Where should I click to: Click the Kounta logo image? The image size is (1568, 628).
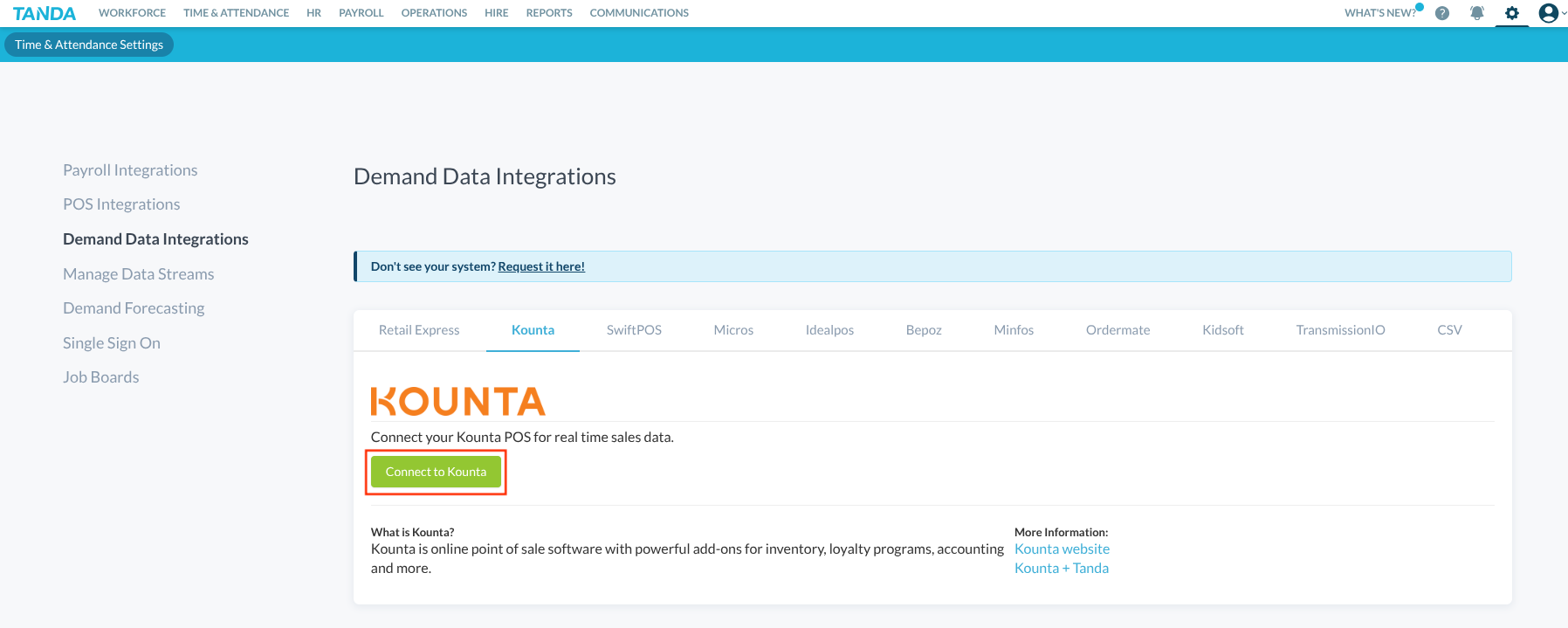tap(458, 402)
